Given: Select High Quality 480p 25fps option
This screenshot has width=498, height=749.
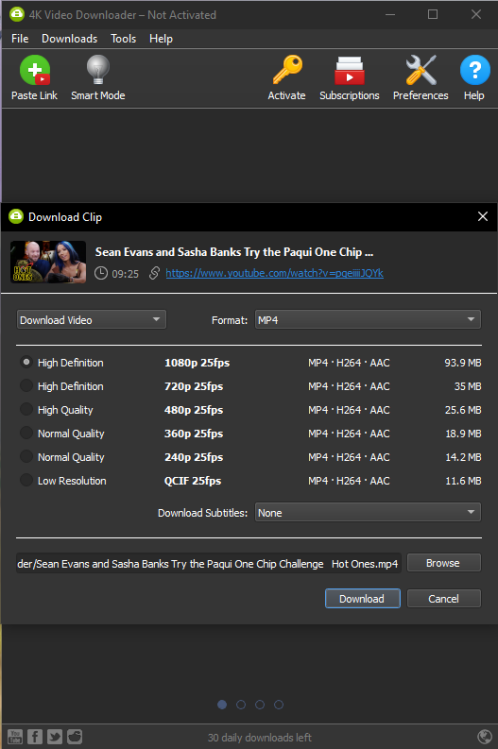Looking at the screenshot, I should pos(26,409).
